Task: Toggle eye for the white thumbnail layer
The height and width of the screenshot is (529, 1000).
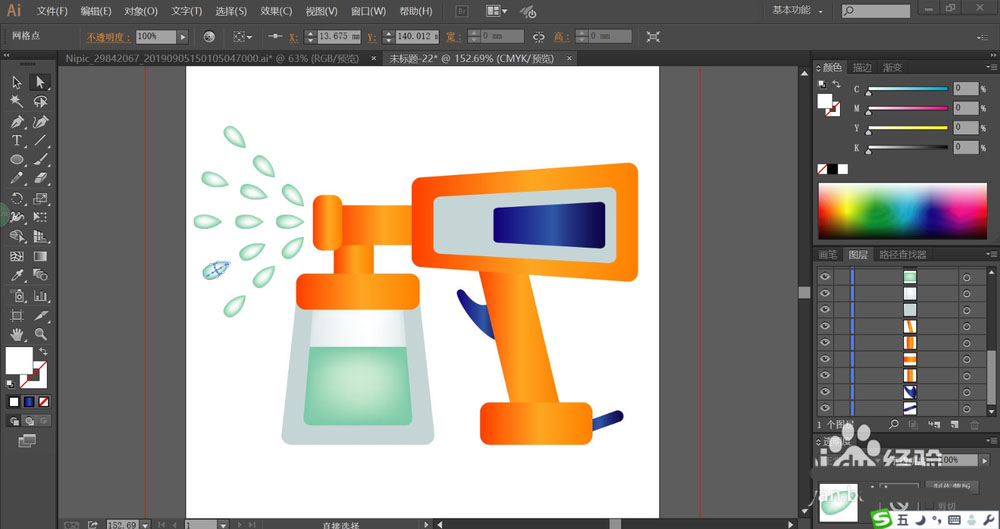Action: click(x=825, y=294)
